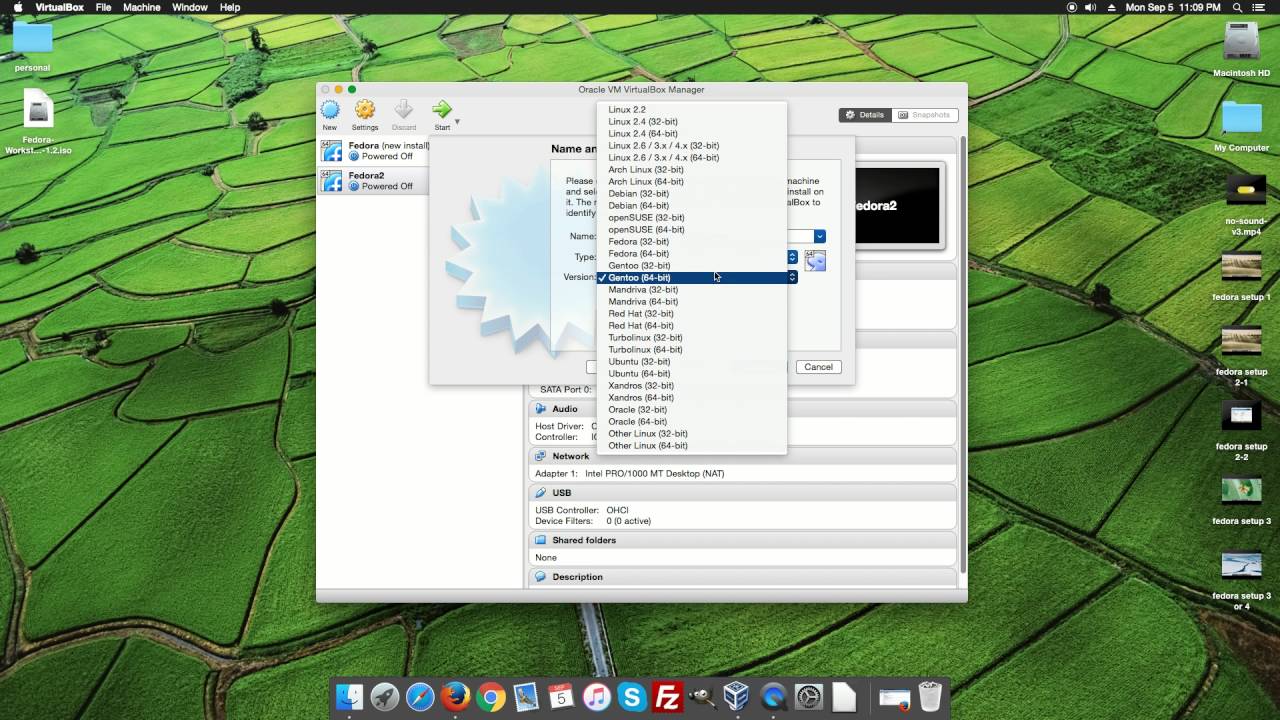
Task: Select Xandros (64-bit) option
Action: (691, 397)
